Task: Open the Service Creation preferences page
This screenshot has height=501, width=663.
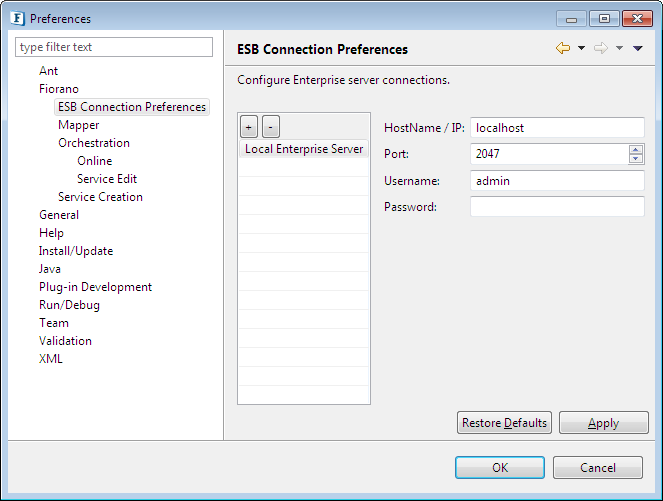Action: [100, 197]
